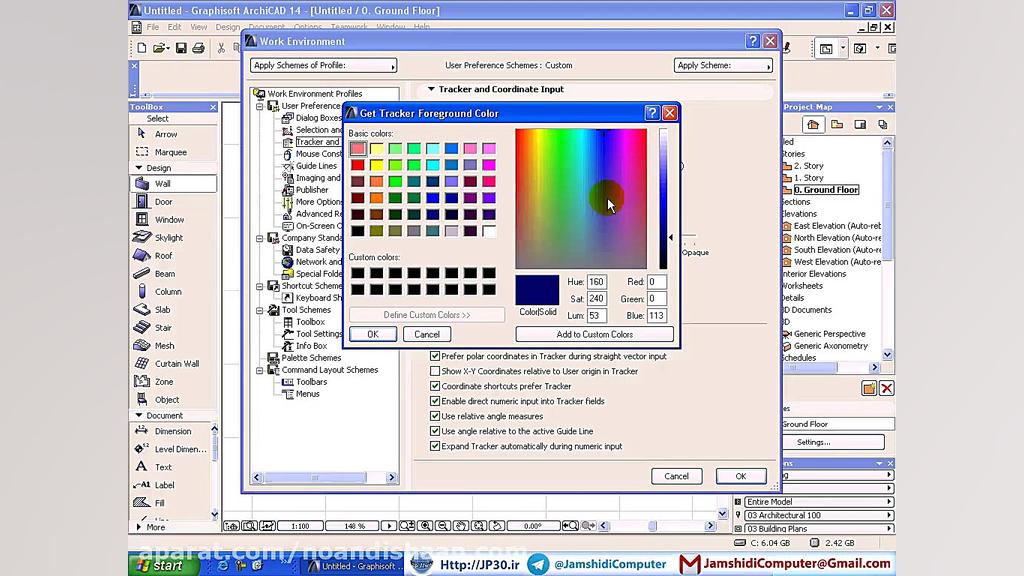1024x576 pixels.
Task: Open the Design menu
Action: [227, 27]
